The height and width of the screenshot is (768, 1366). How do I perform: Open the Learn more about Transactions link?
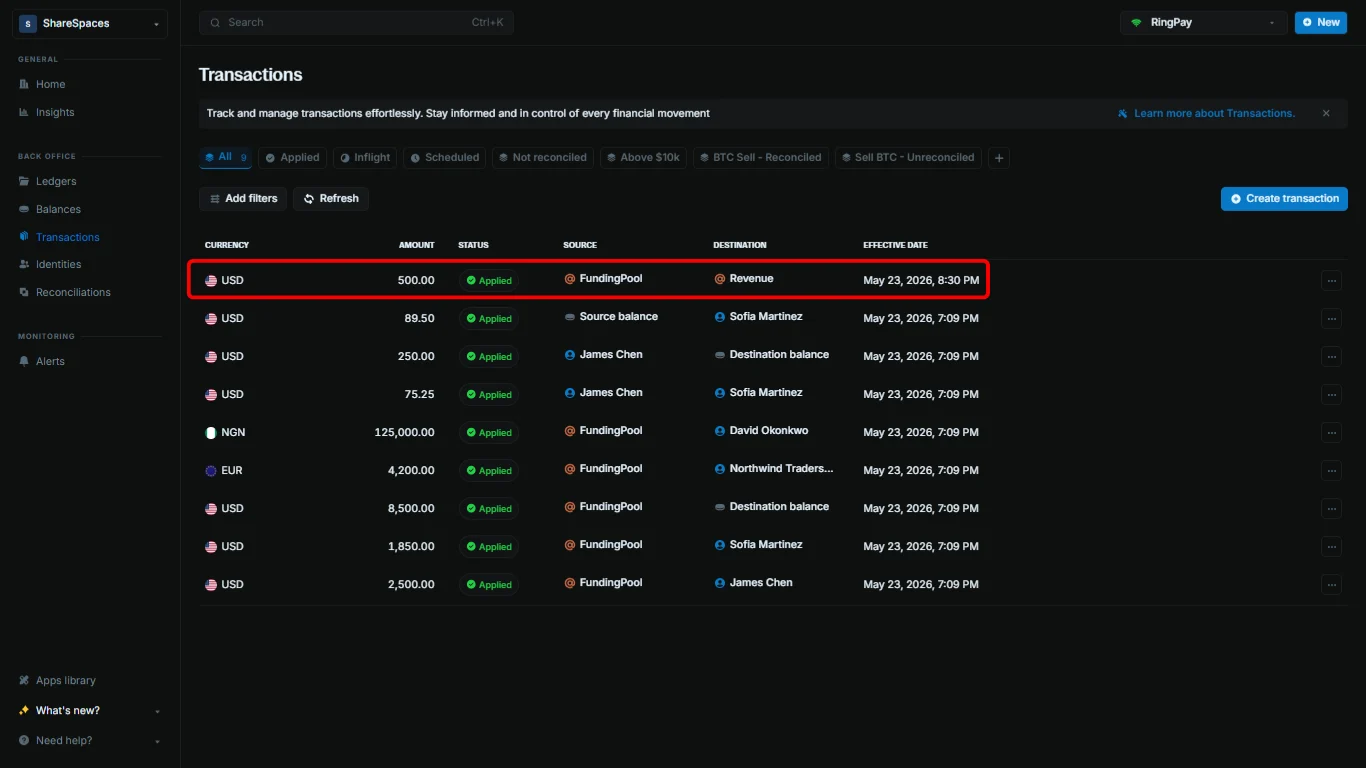(x=1206, y=113)
